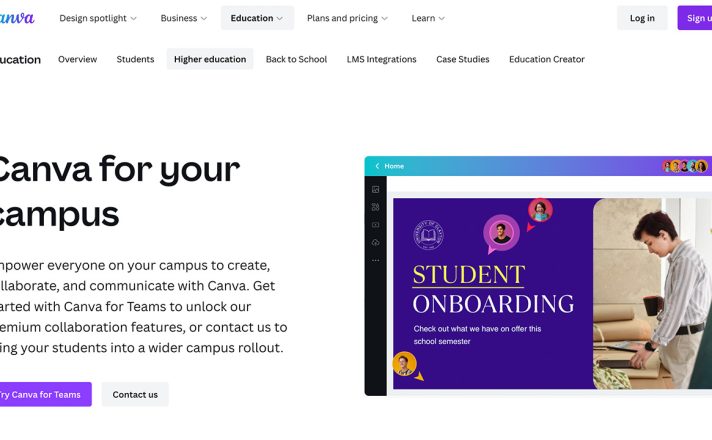Screen dimensions: 712x440
Task: Click the Contact us button
Action: [135, 394]
